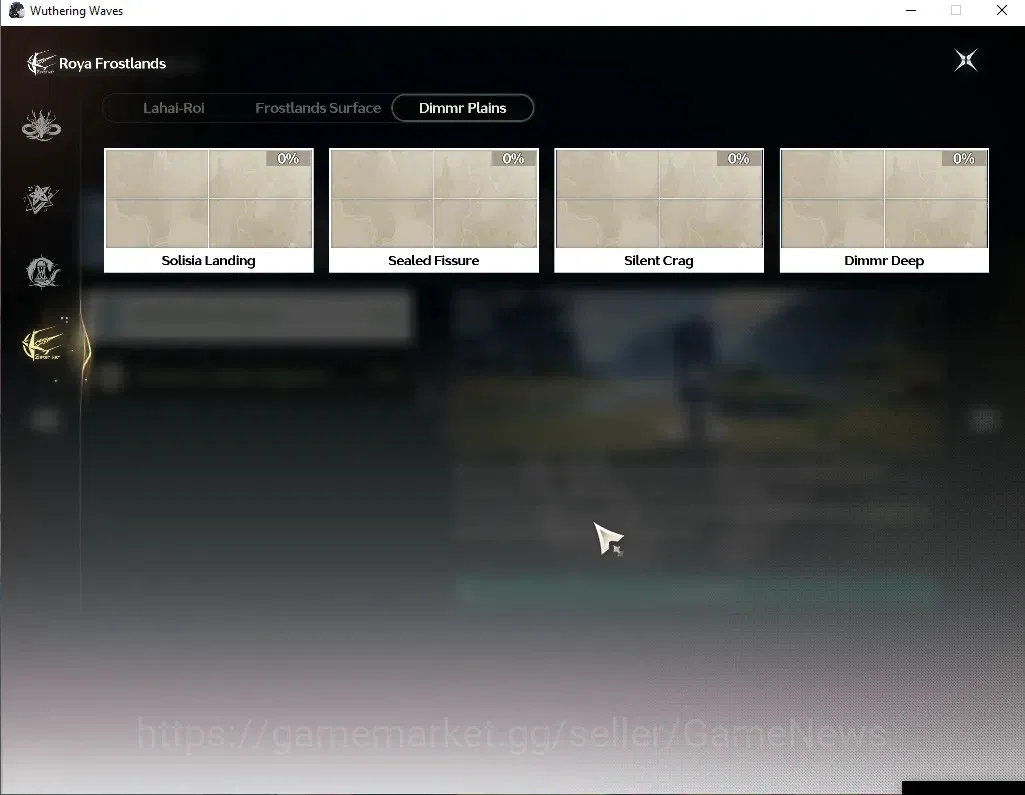Select the star-shaped region emblem in sidebar
Image resolution: width=1025 pixels, height=795 pixels.
click(x=41, y=199)
